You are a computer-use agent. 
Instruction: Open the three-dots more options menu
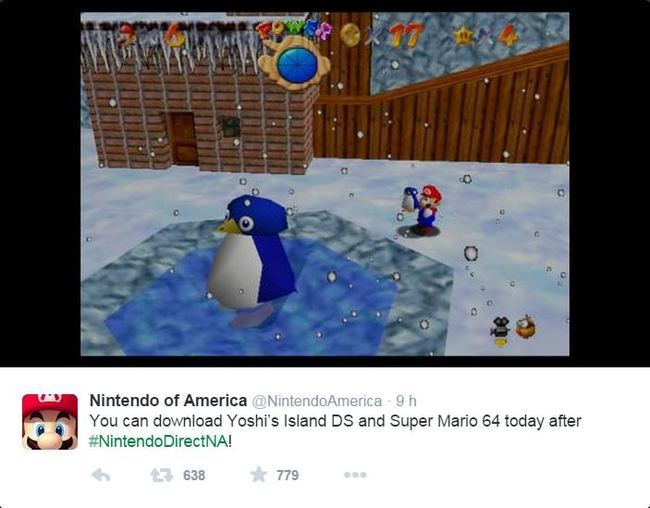pyautogui.click(x=355, y=474)
